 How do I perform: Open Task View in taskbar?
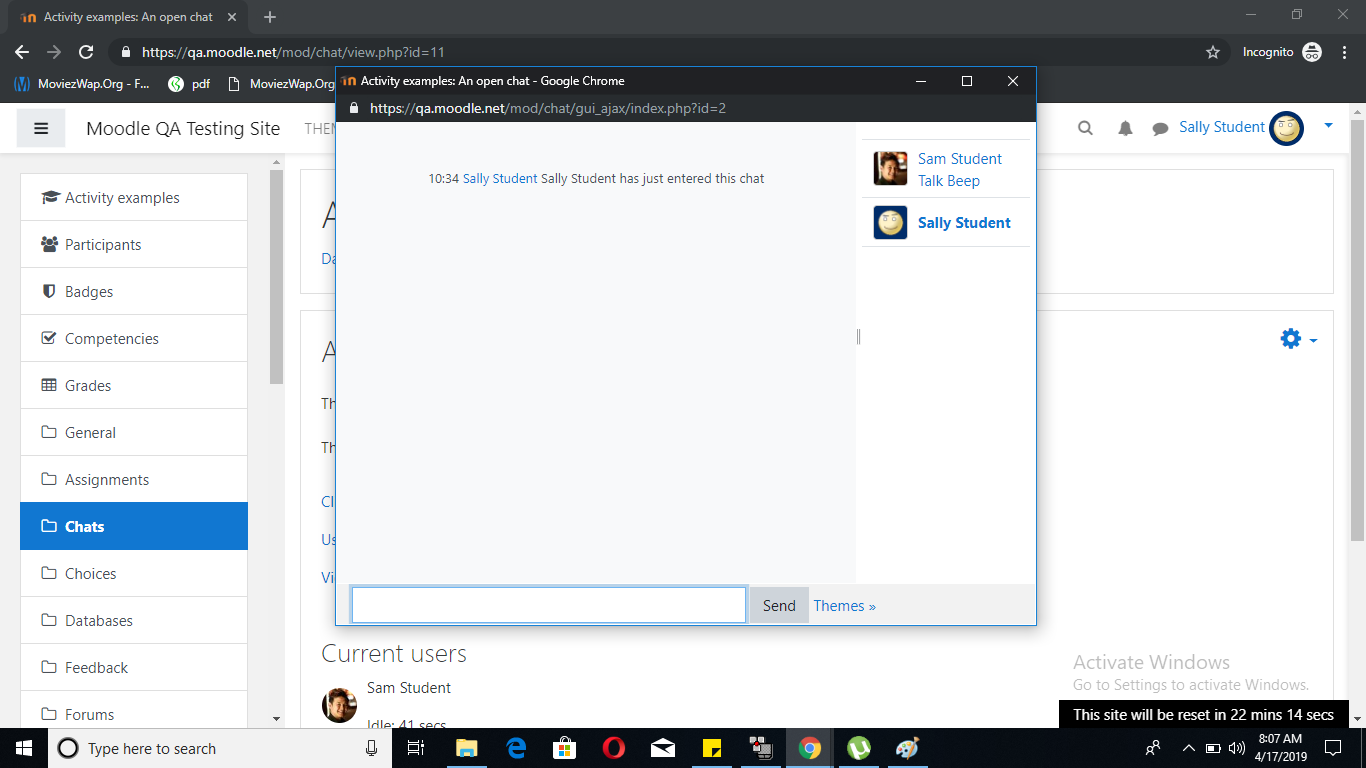416,748
